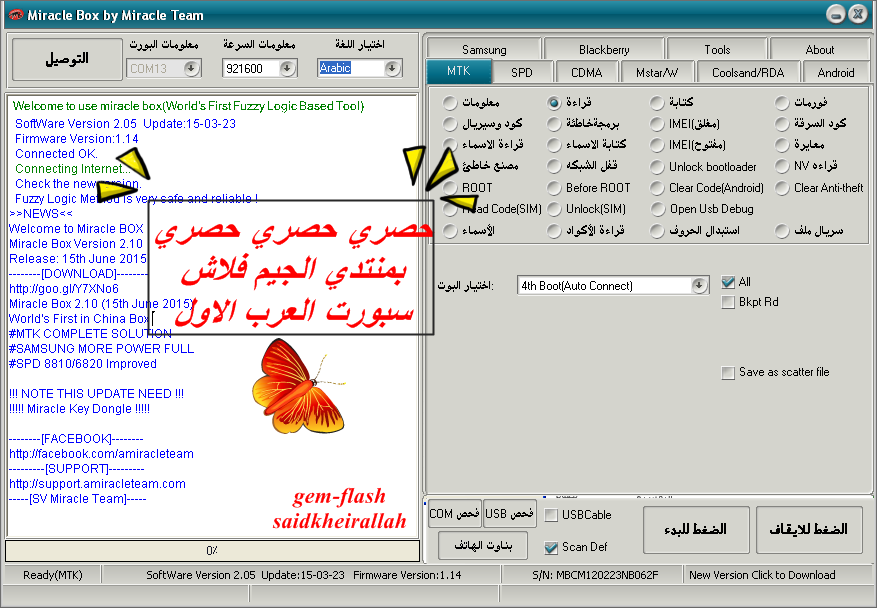Enable the Bkpt Rd checkbox
Viewport: 877px width, 608px height.
[x=728, y=303]
